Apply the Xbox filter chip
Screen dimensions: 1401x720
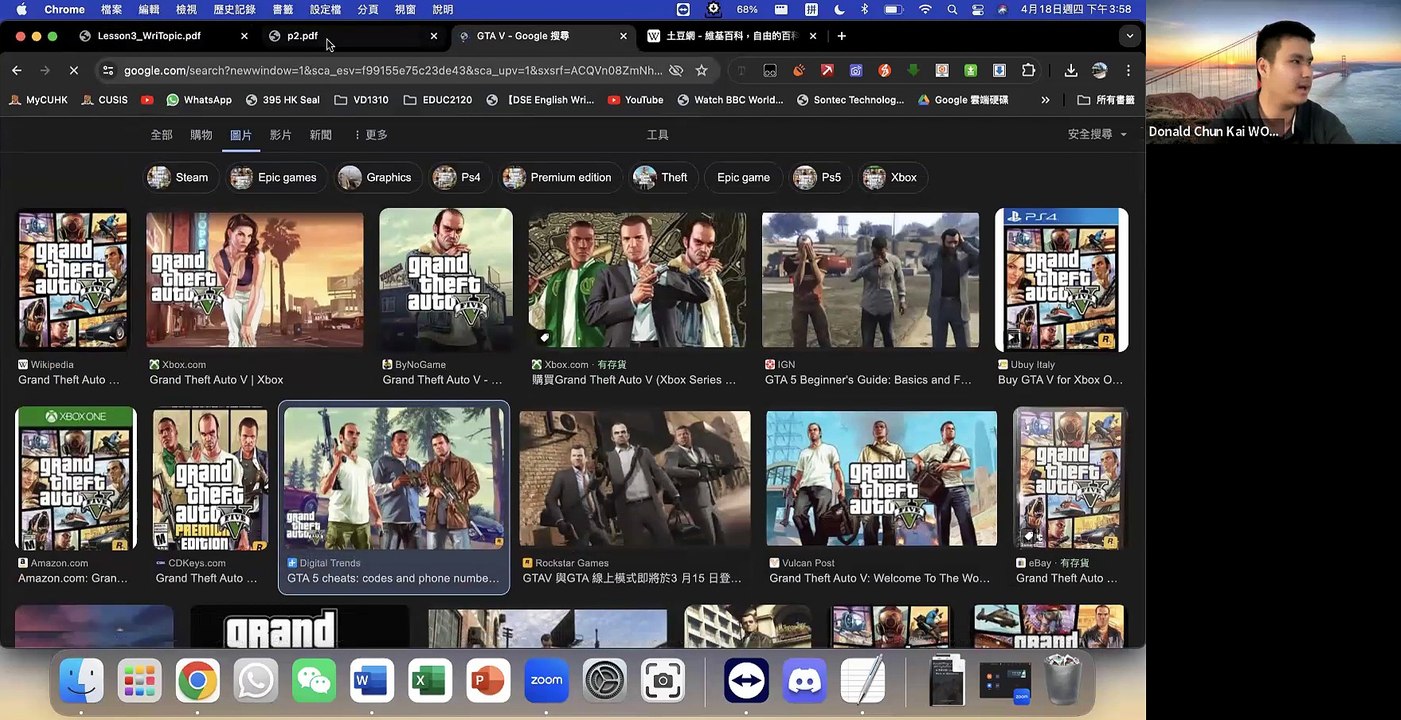tap(892, 178)
